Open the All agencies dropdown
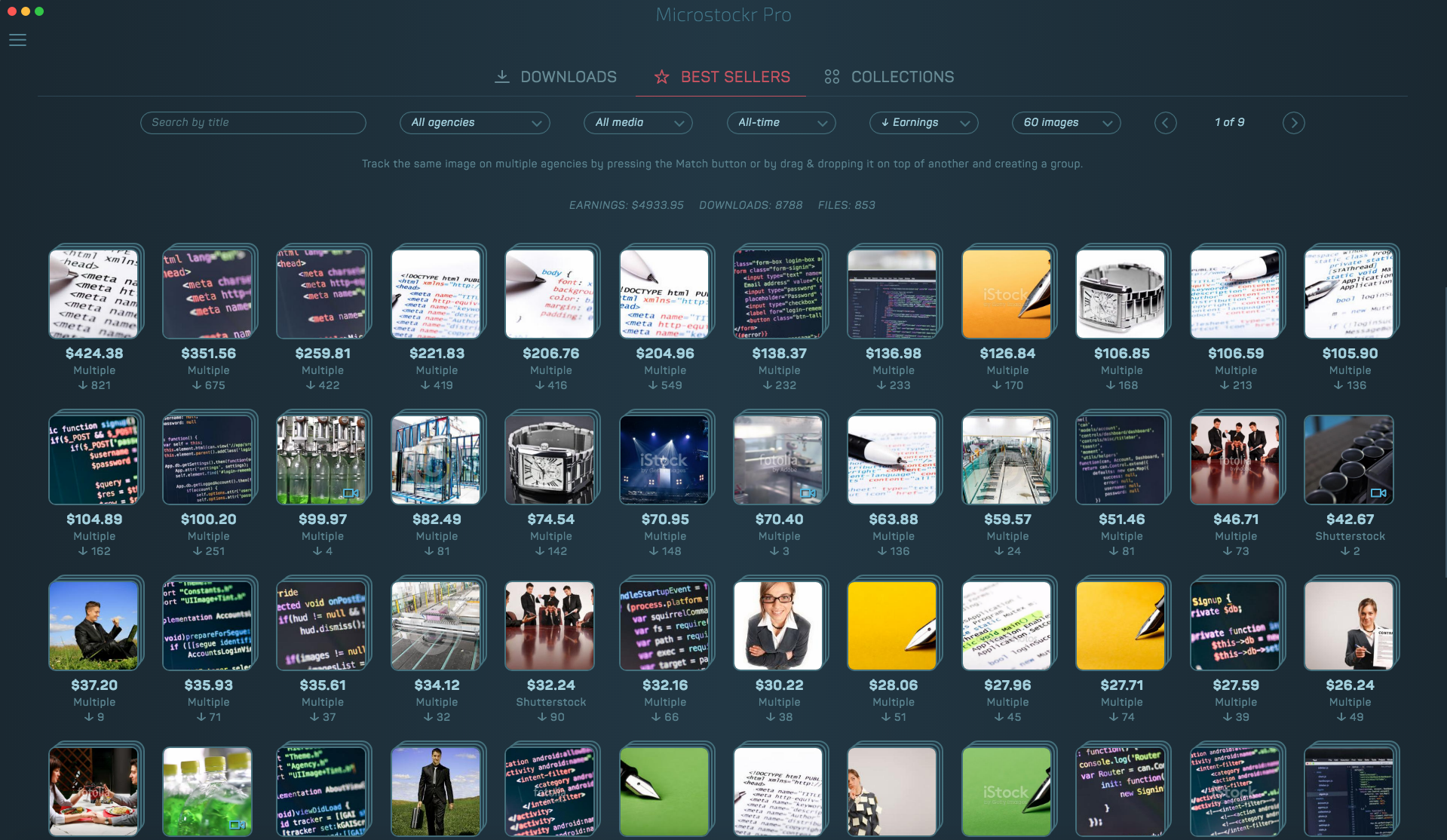 tap(474, 122)
